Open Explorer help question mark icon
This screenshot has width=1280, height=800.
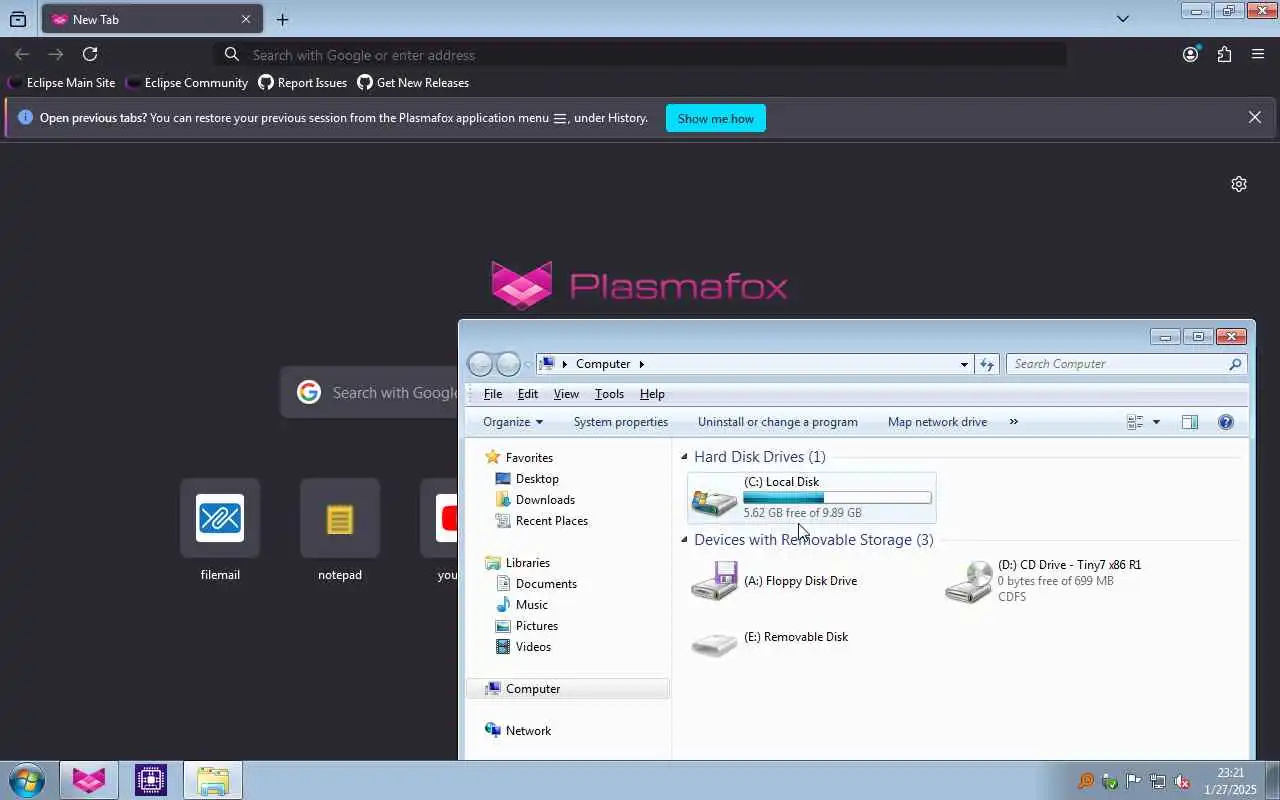[x=1226, y=422]
